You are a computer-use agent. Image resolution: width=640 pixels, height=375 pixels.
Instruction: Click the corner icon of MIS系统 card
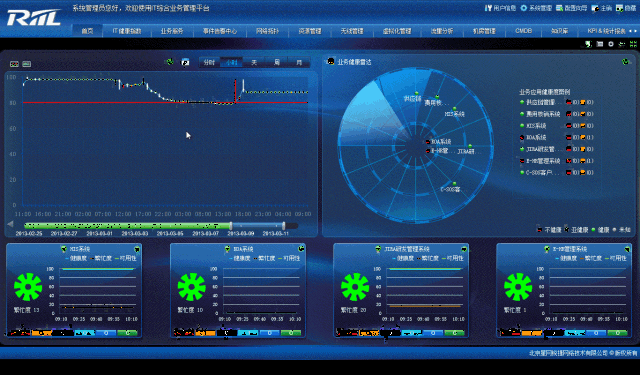(137, 249)
